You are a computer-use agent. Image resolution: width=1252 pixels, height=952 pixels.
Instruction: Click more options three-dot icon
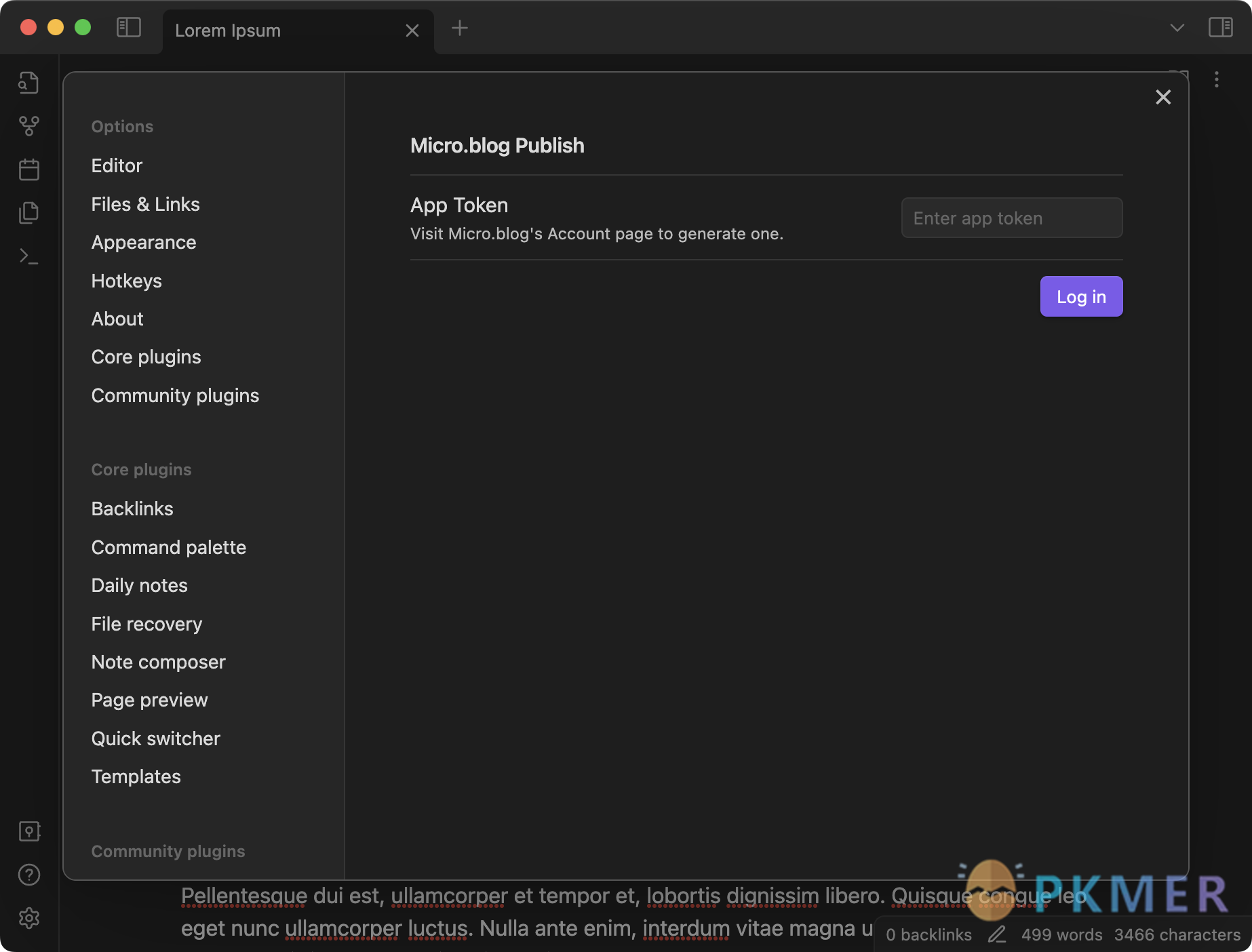click(x=1217, y=79)
